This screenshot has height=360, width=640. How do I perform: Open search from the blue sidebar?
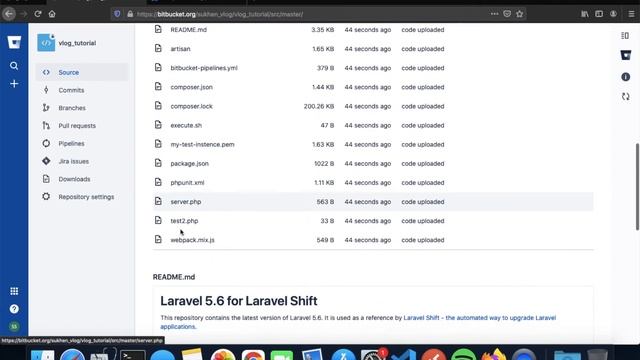pos(14,66)
